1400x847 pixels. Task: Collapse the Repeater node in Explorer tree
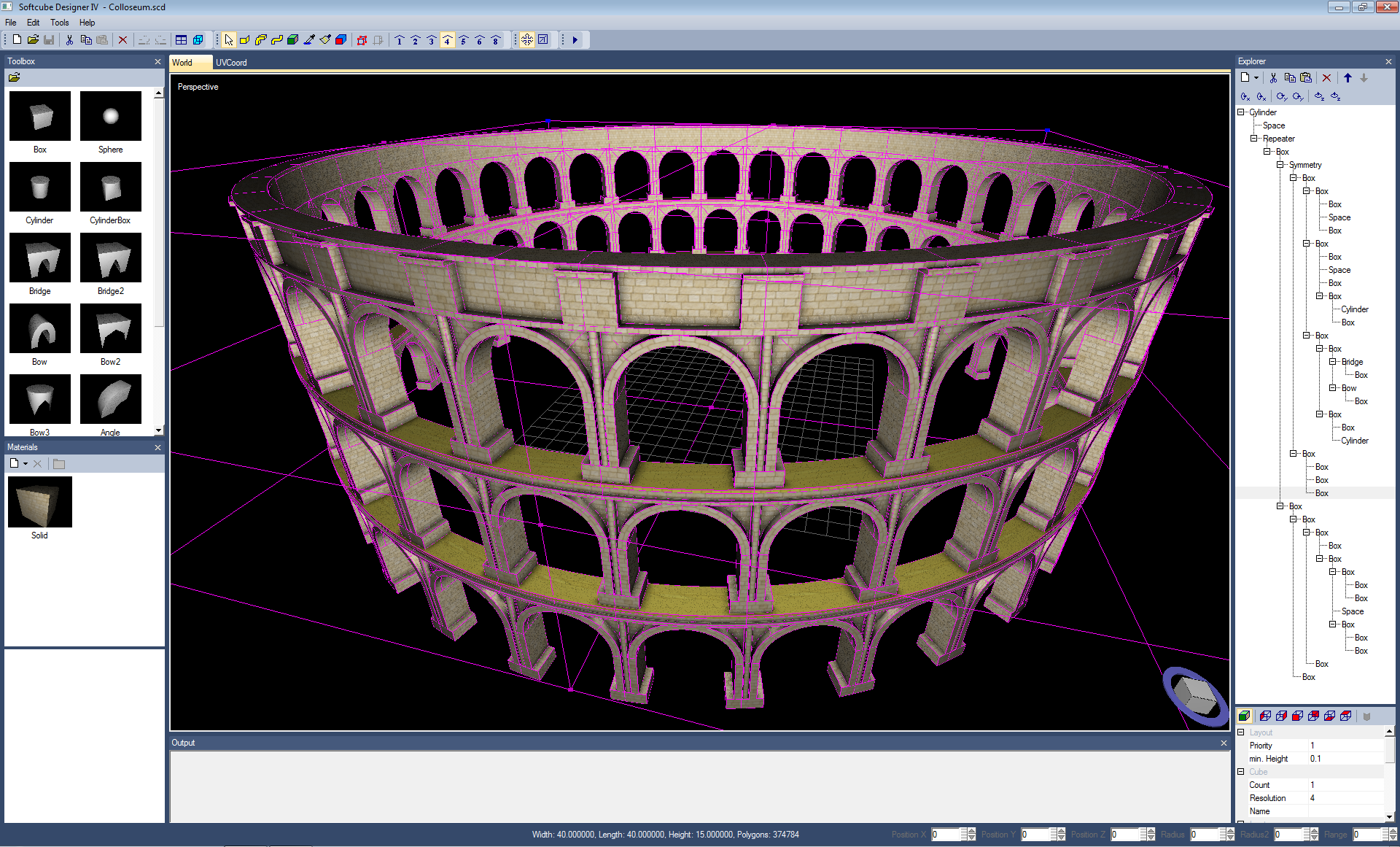(x=1254, y=139)
